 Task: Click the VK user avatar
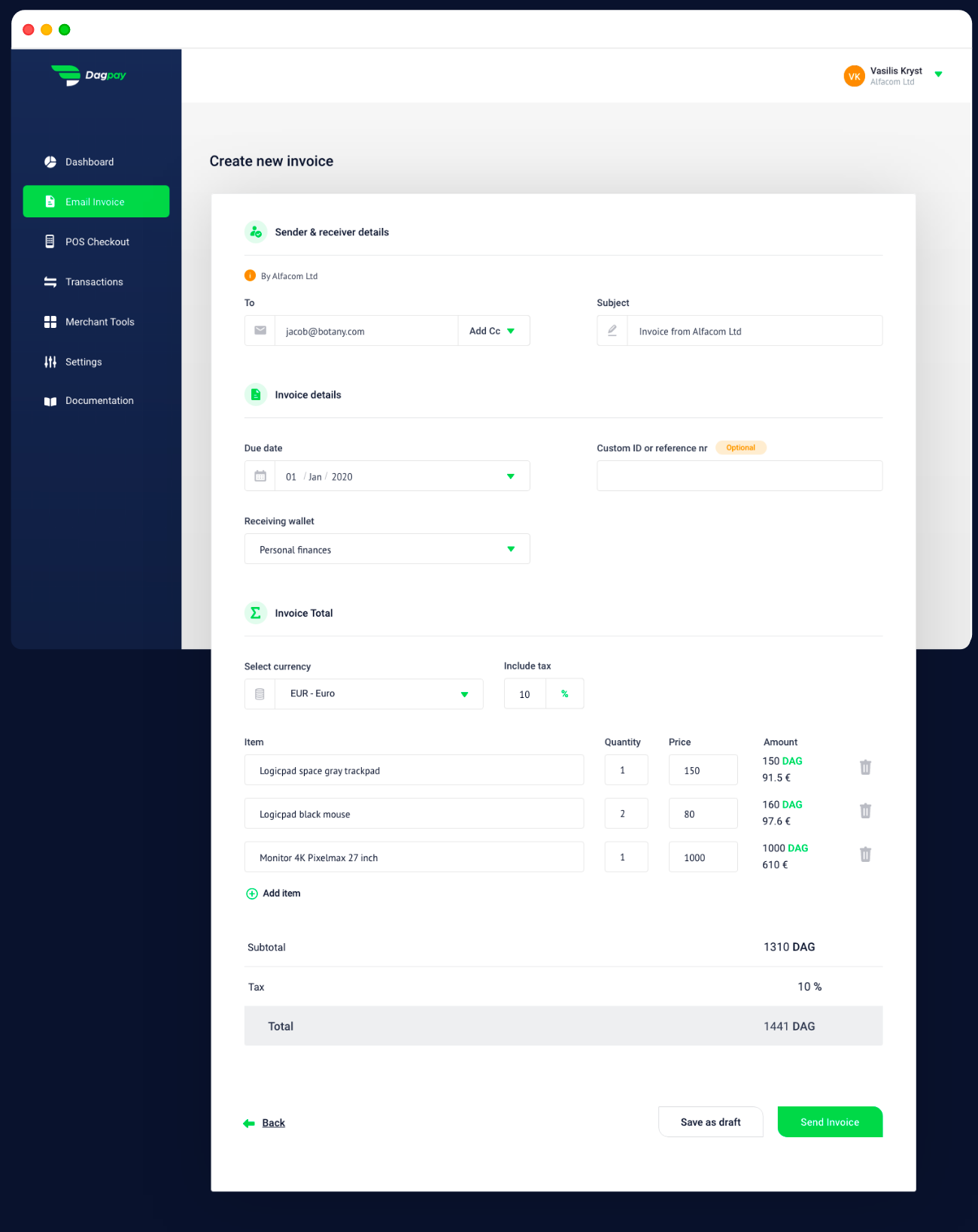[854, 76]
